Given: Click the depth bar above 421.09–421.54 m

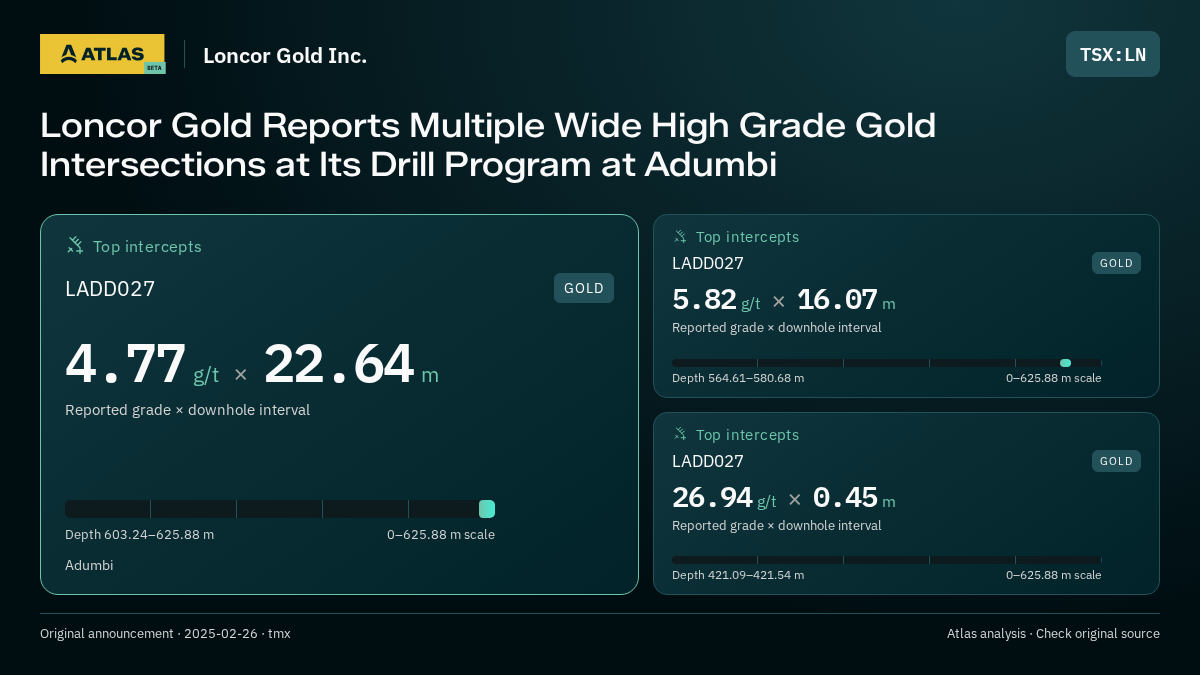Looking at the screenshot, I should [x=887, y=560].
